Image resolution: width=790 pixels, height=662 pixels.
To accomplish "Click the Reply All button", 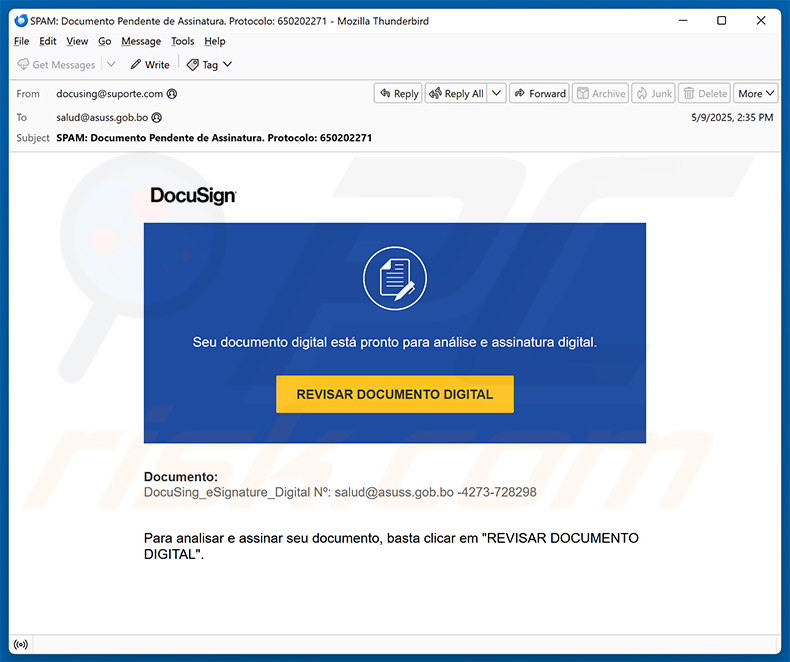I will pos(456,94).
